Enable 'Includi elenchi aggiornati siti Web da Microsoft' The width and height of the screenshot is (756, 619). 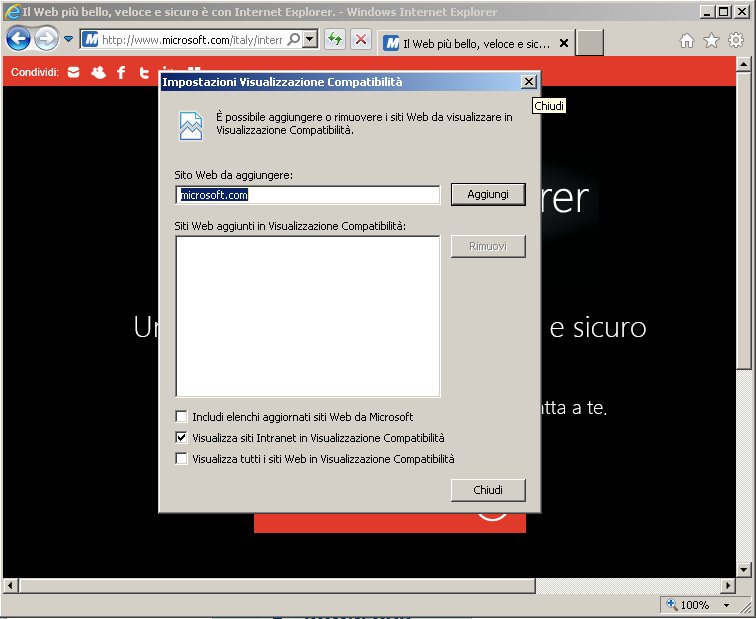[x=181, y=417]
